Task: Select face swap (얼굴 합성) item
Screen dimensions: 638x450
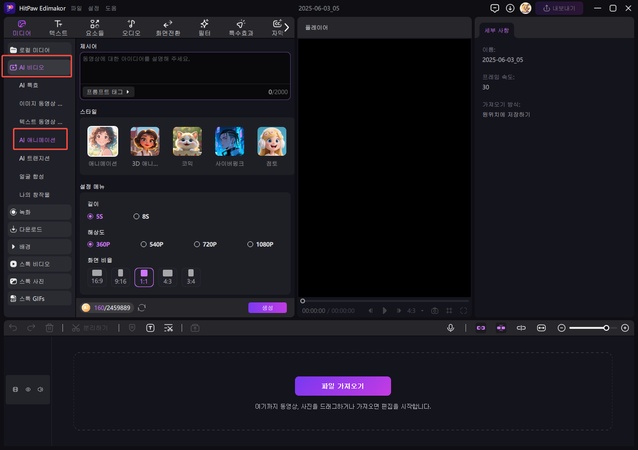Action: 32,176
